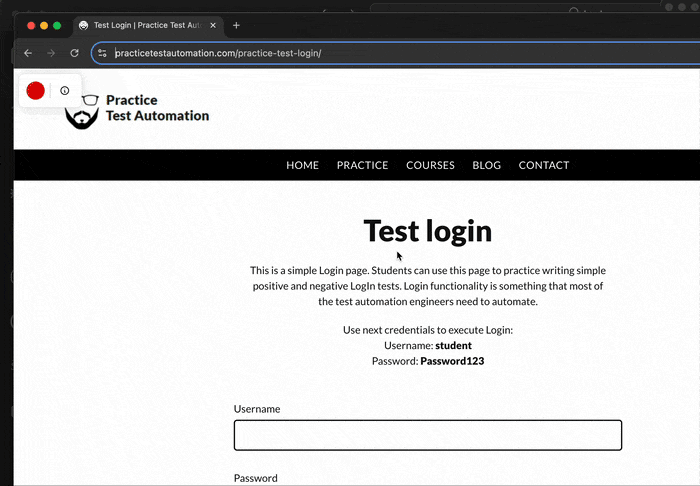Open site information icon in address bar
Viewport: 700px width, 486px height.
(102, 53)
